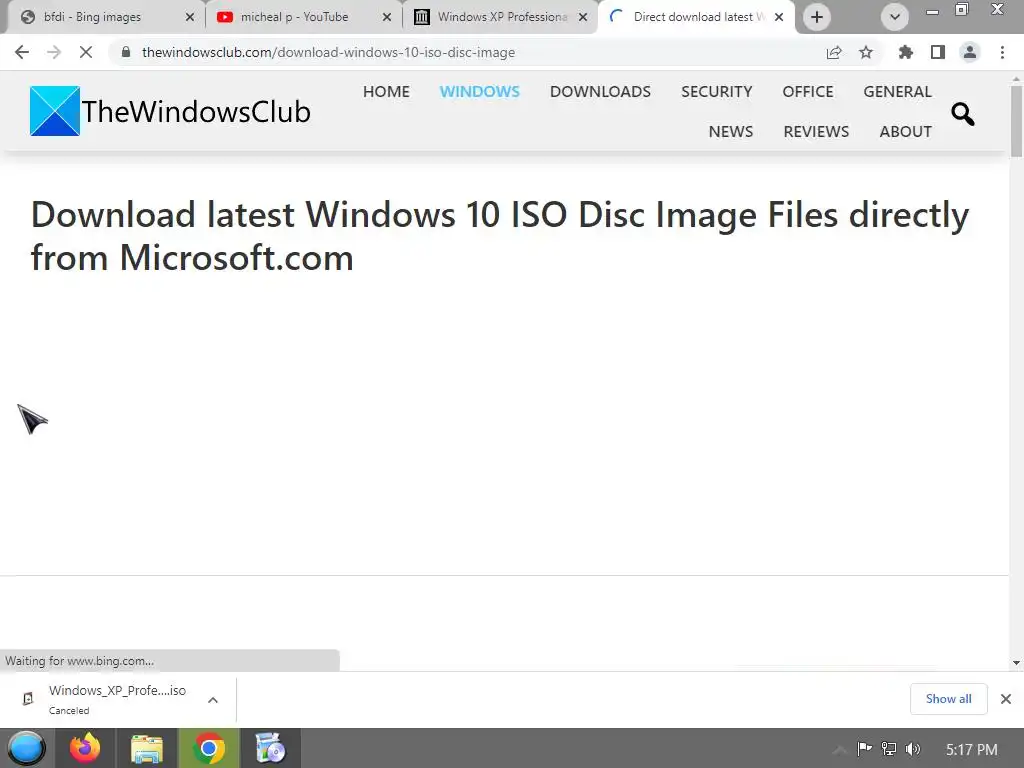Open the Chrome profile avatar
Screen dimensions: 1024x768
coord(970,52)
